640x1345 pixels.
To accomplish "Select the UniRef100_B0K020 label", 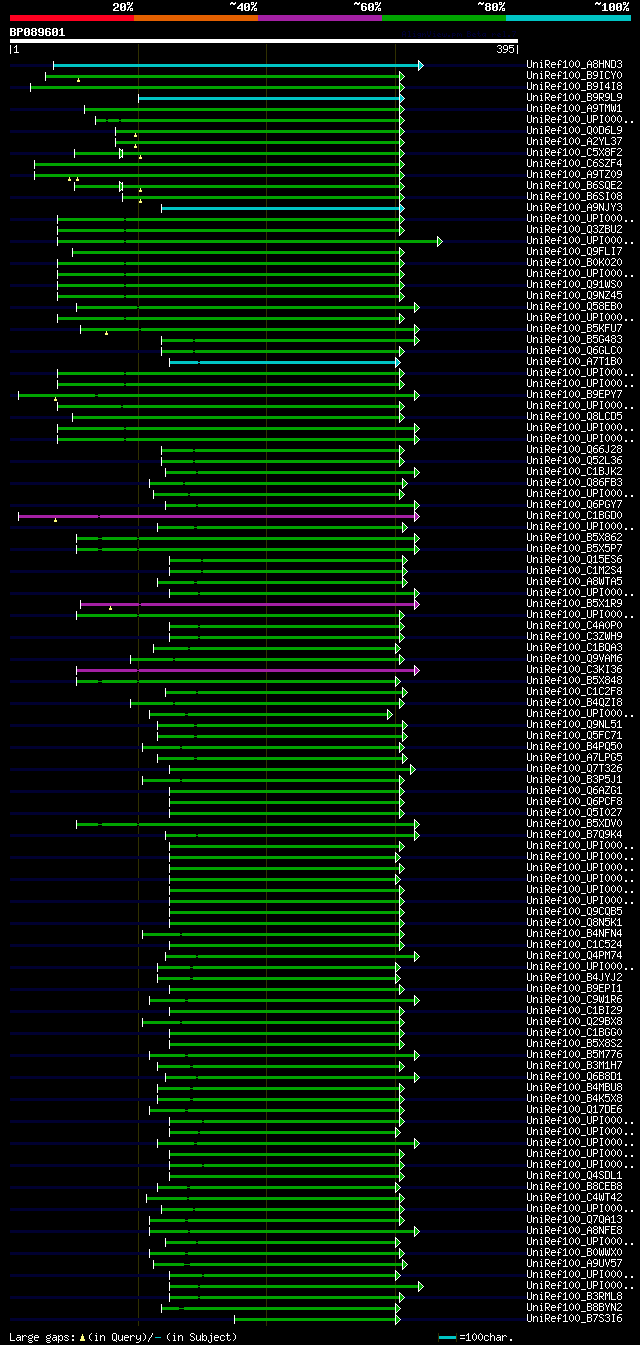I will pos(574,263).
